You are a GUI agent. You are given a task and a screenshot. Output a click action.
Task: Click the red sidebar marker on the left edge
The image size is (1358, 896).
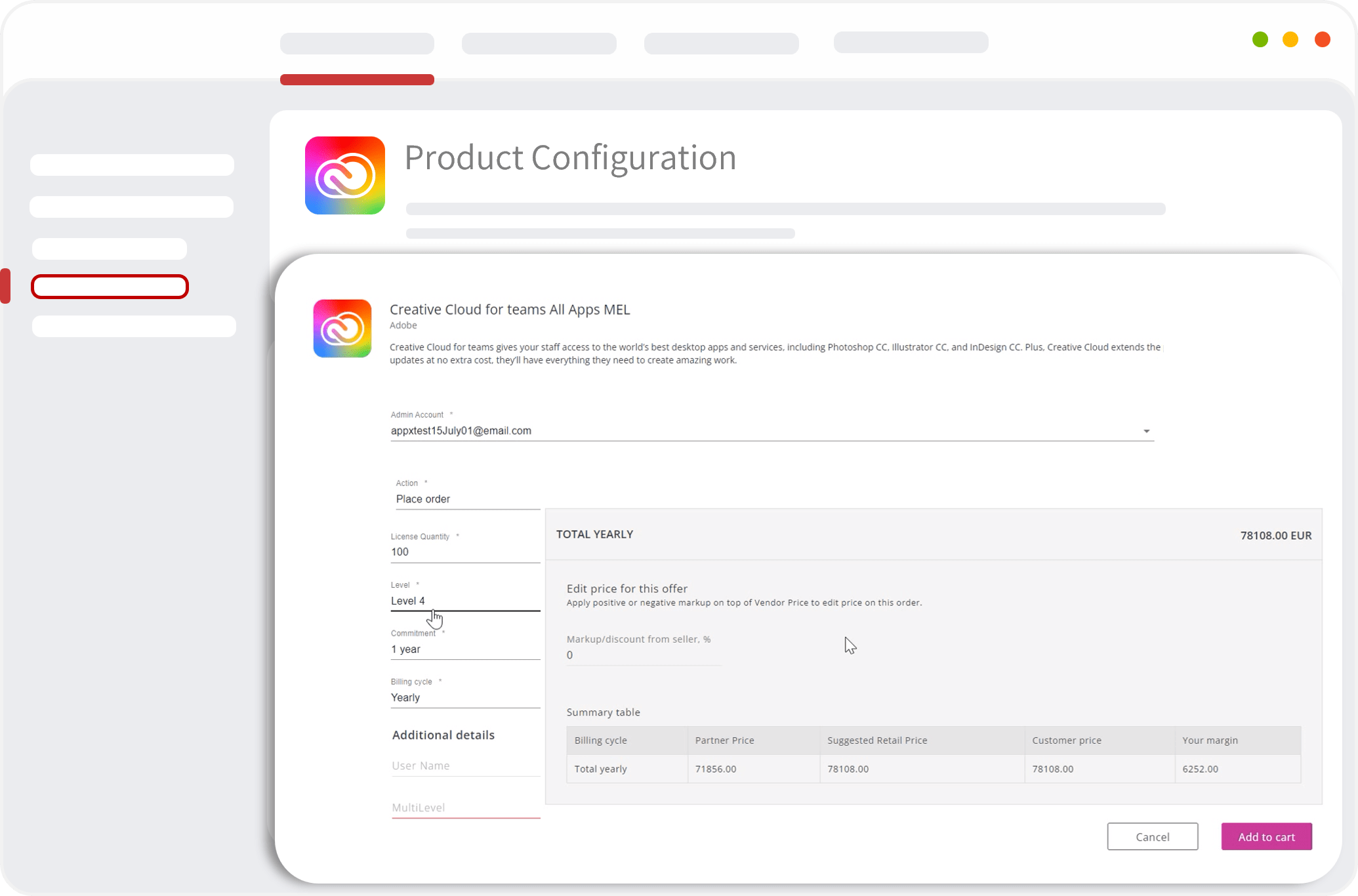pyautogui.click(x=6, y=285)
